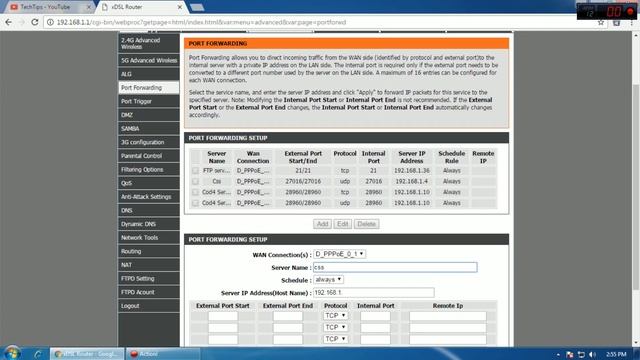Switch to the TechTips - YouTube tab
The width and height of the screenshot is (640, 360).
click(x=48, y=7)
